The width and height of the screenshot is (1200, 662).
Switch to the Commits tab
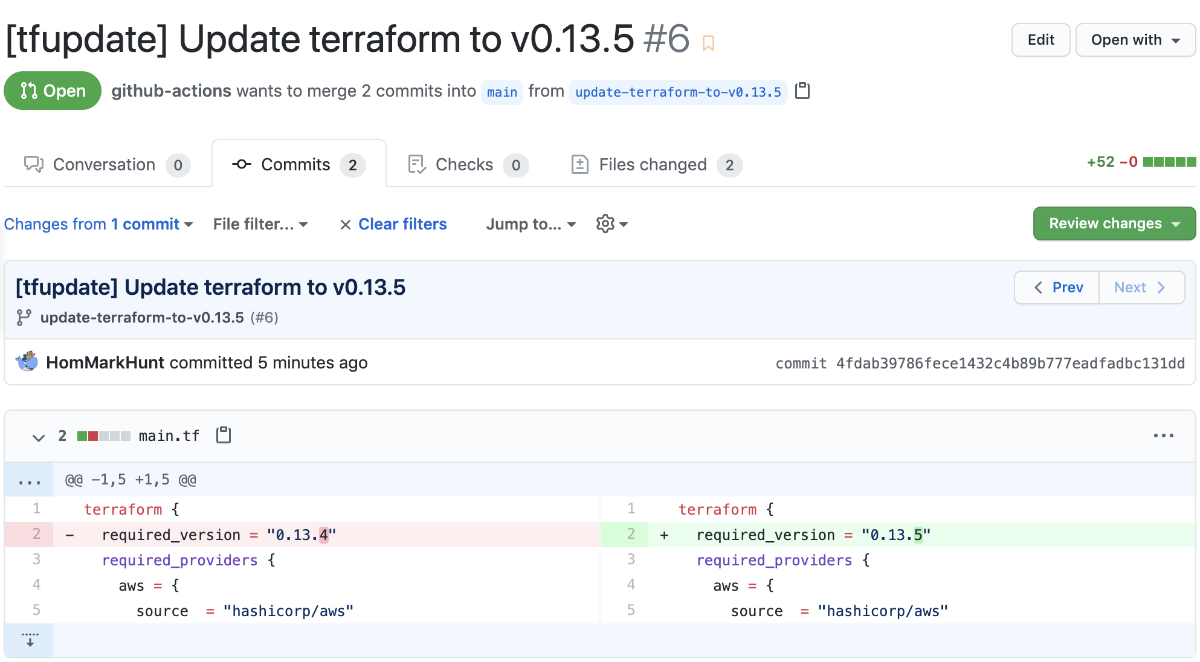[x=298, y=164]
